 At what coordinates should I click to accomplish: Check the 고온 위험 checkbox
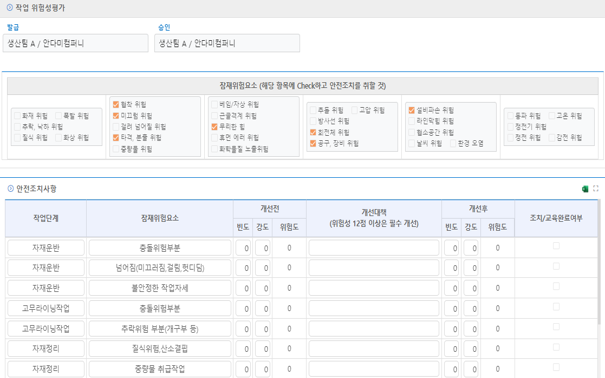pyautogui.click(x=552, y=116)
